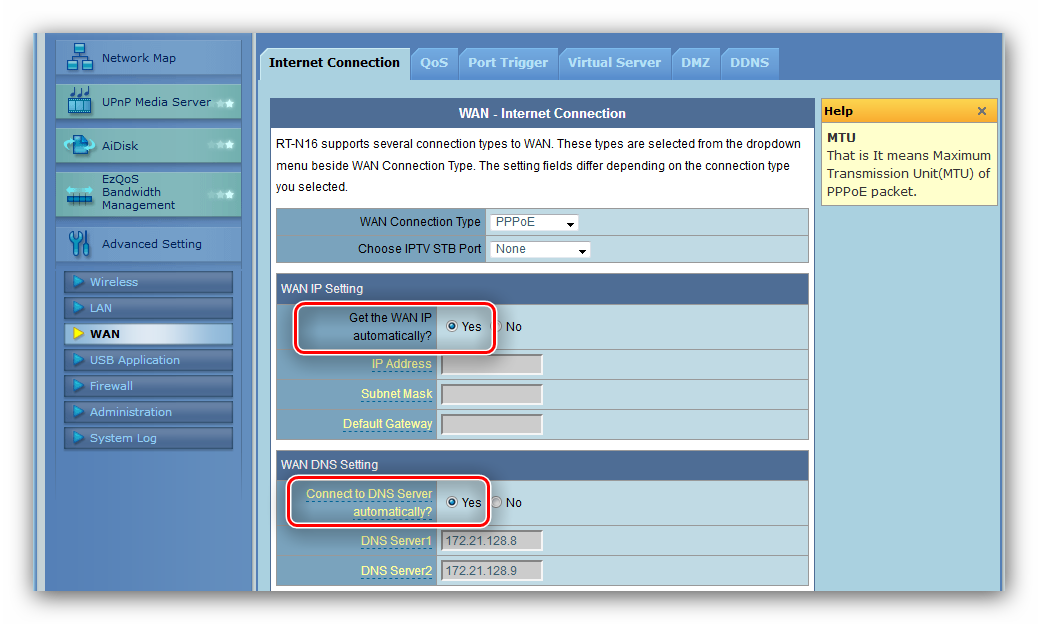
Task: Select No for automatic WAN IP
Action: [498, 327]
